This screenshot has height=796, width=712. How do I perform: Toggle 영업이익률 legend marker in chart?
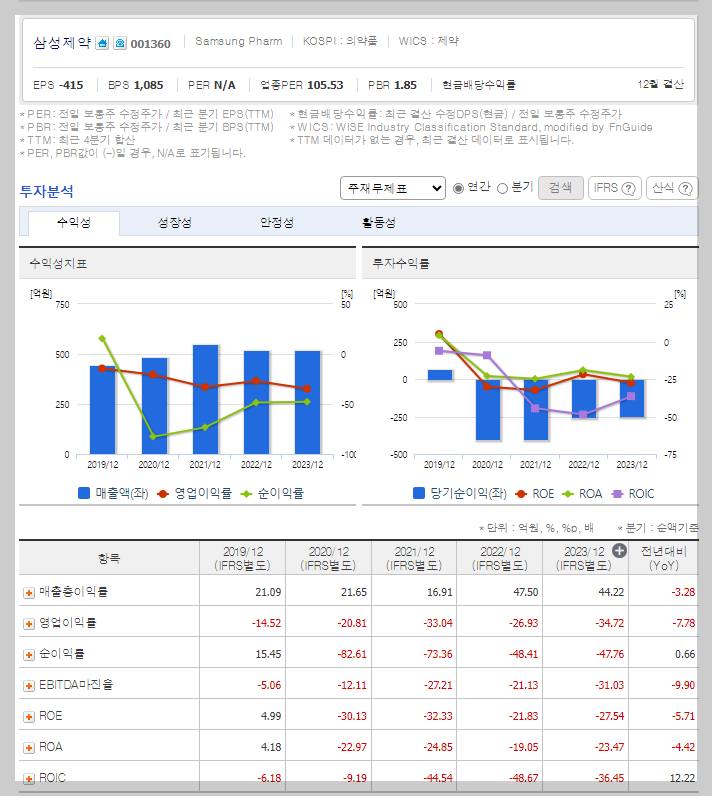(x=162, y=493)
